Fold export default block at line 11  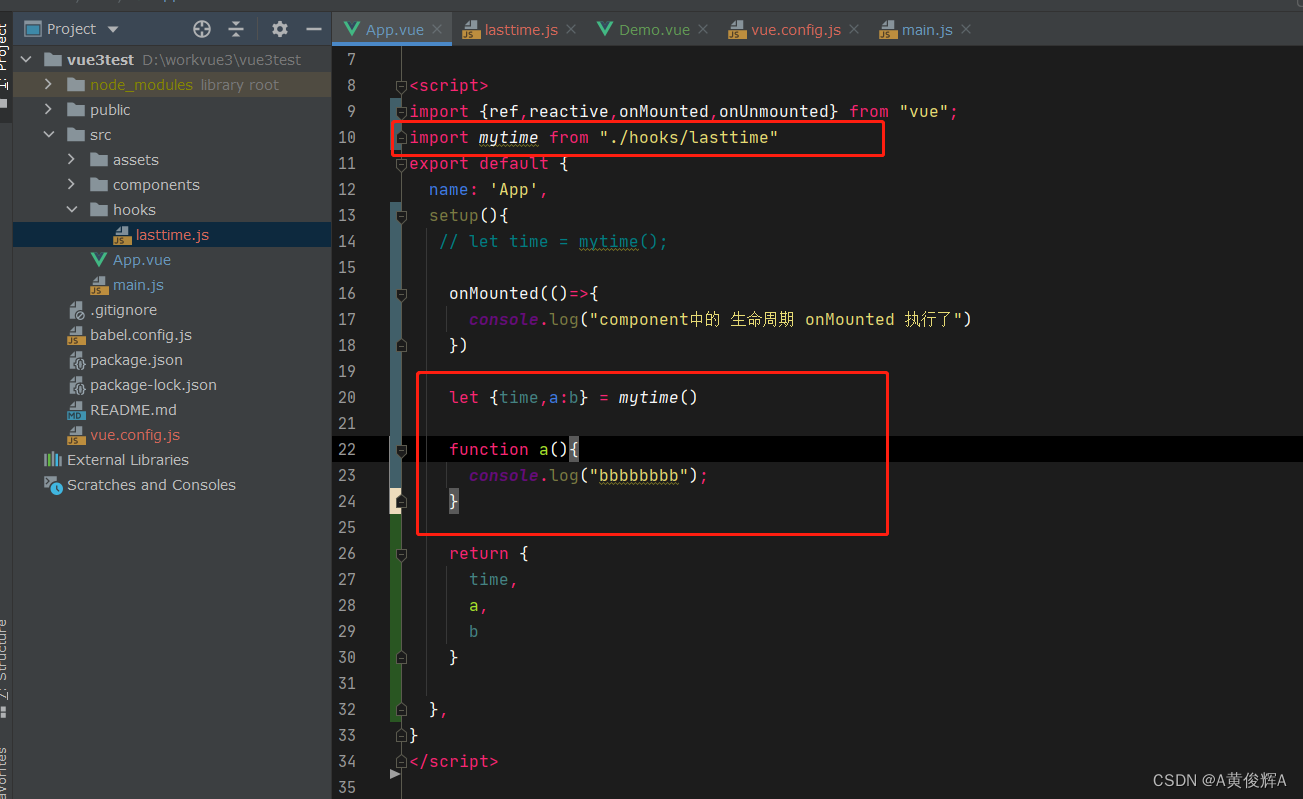(x=401, y=164)
